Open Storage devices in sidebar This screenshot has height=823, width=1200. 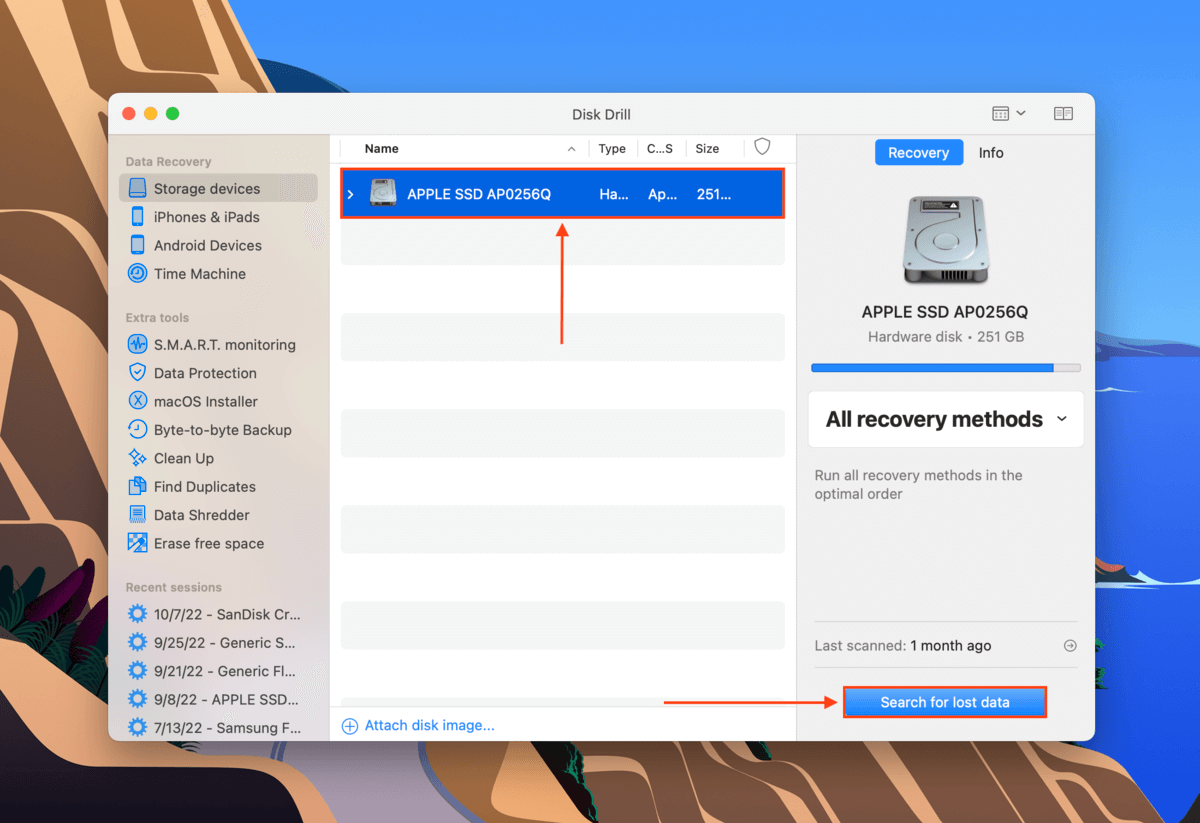tap(218, 188)
